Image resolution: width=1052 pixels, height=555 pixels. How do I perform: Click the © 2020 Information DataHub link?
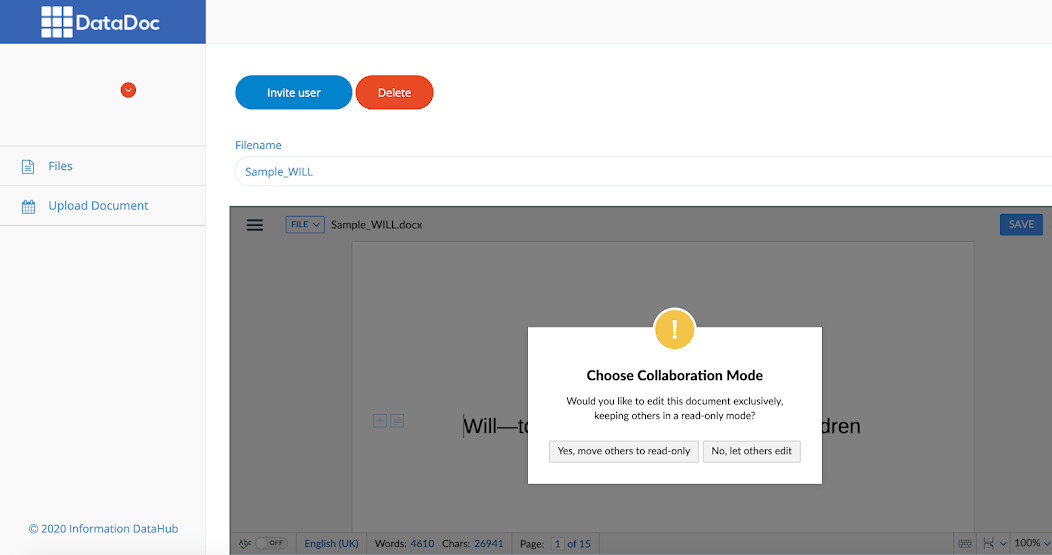coord(103,529)
